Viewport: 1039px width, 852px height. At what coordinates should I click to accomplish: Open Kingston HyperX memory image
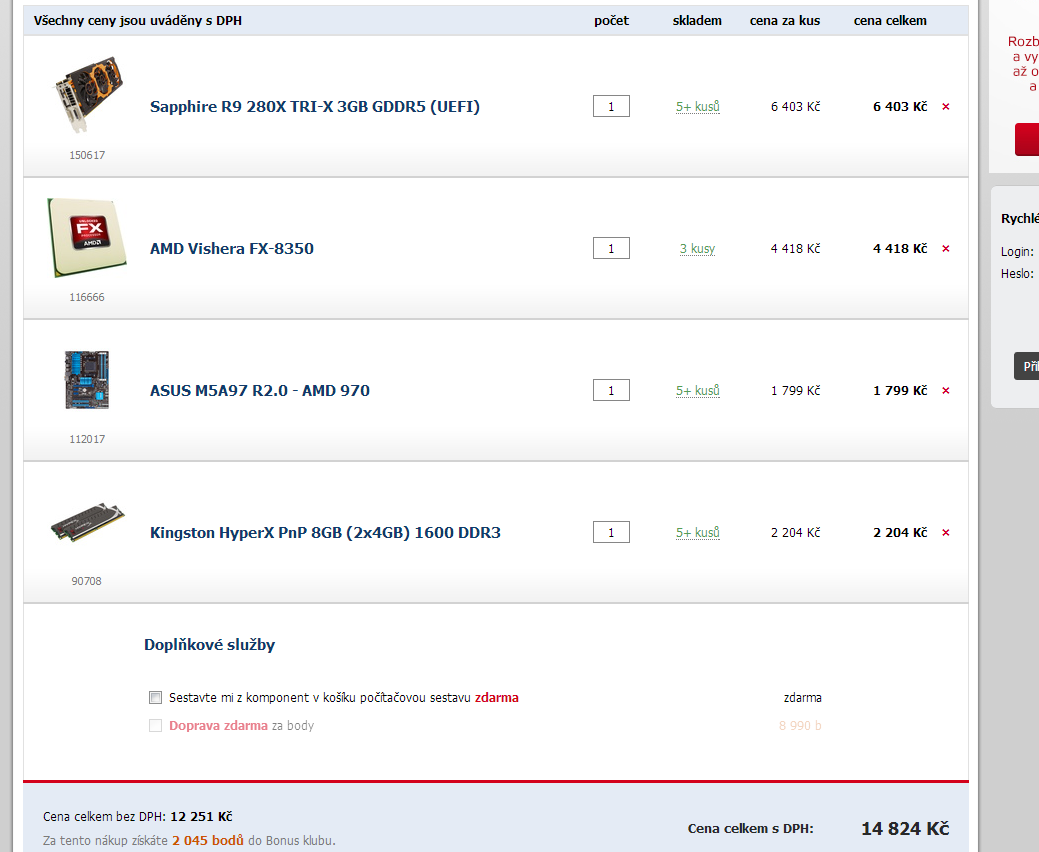tap(87, 523)
